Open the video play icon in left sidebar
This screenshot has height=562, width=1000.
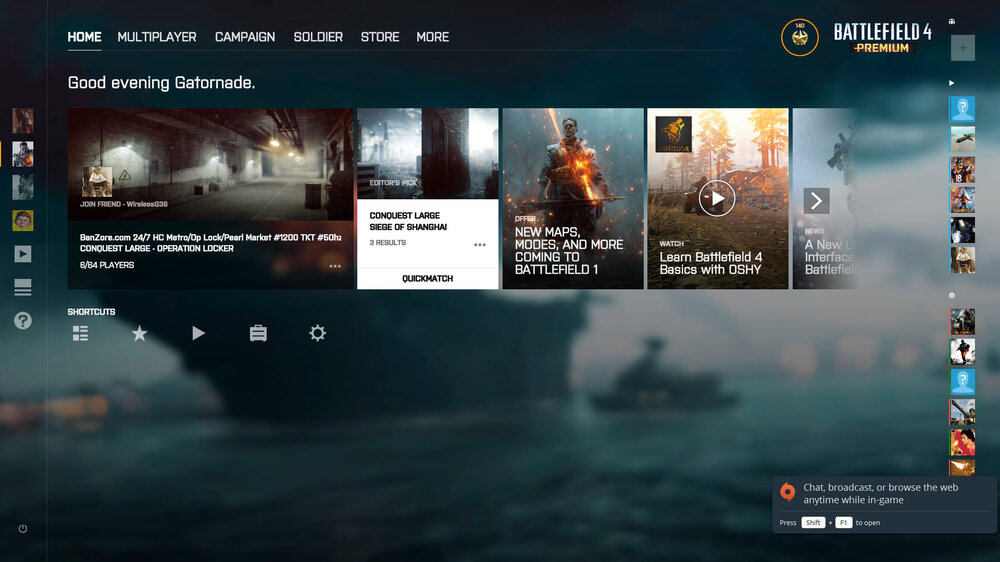(23, 254)
